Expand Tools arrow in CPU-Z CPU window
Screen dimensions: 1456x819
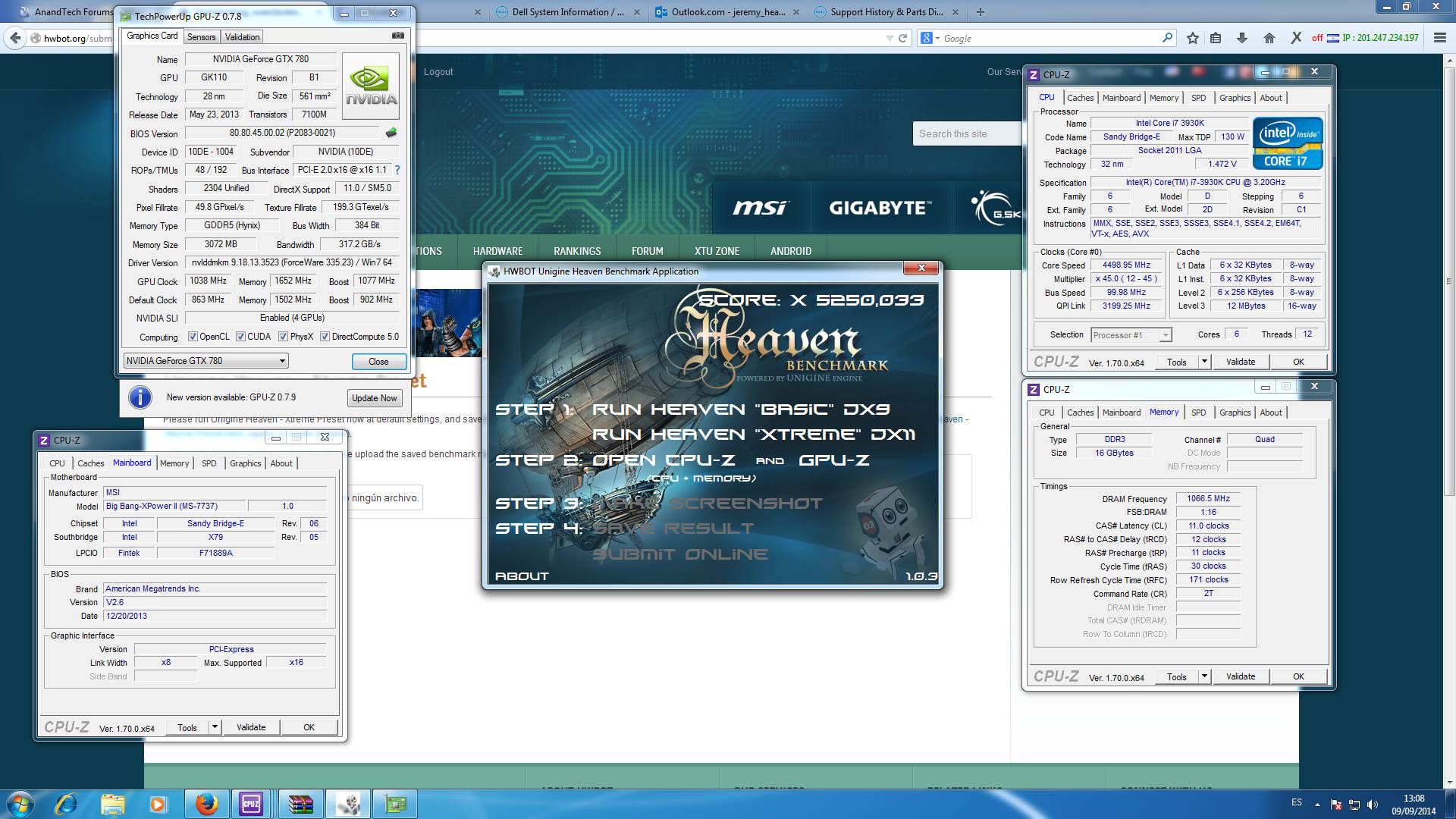point(1203,362)
